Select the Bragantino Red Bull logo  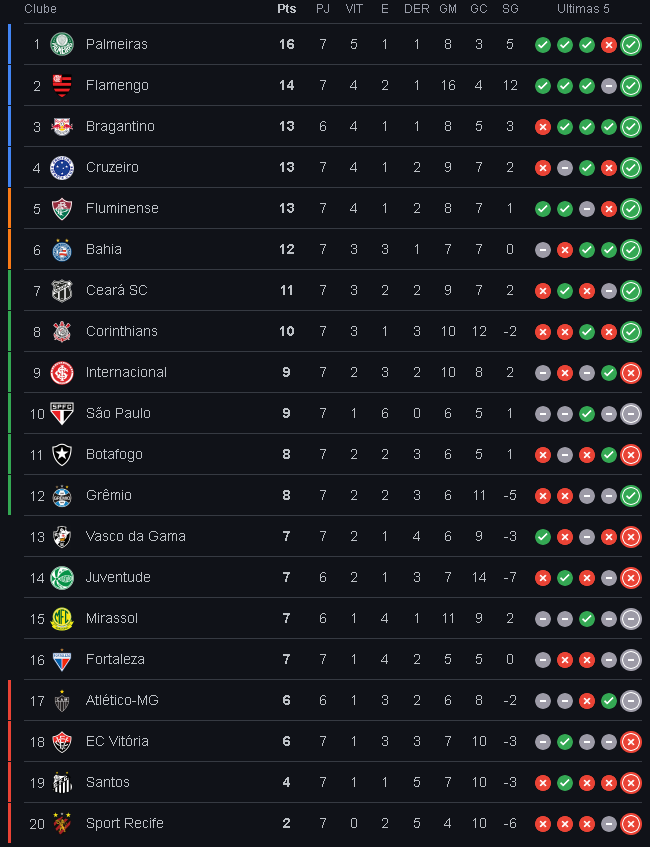coord(62,126)
